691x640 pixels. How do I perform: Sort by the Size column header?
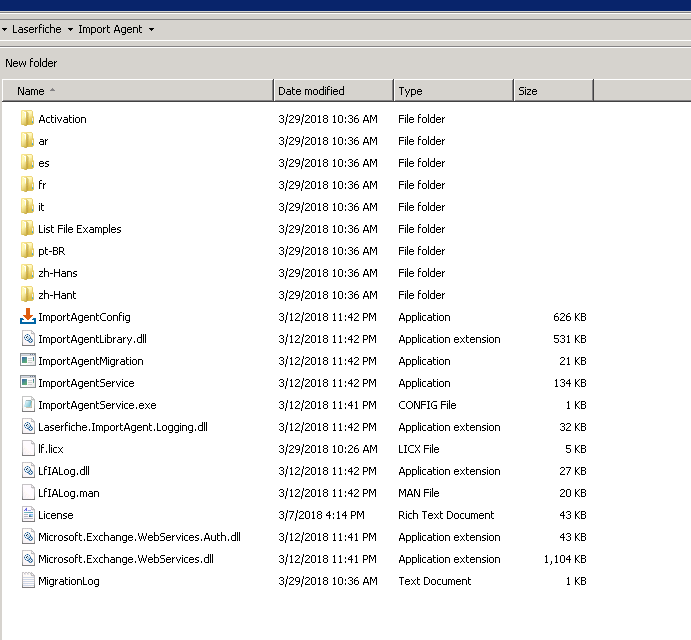point(554,91)
